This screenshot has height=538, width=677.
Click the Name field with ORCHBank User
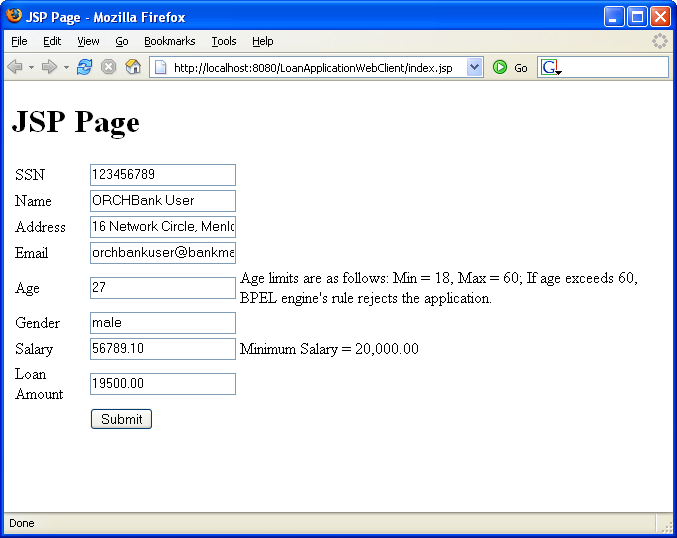coord(163,201)
